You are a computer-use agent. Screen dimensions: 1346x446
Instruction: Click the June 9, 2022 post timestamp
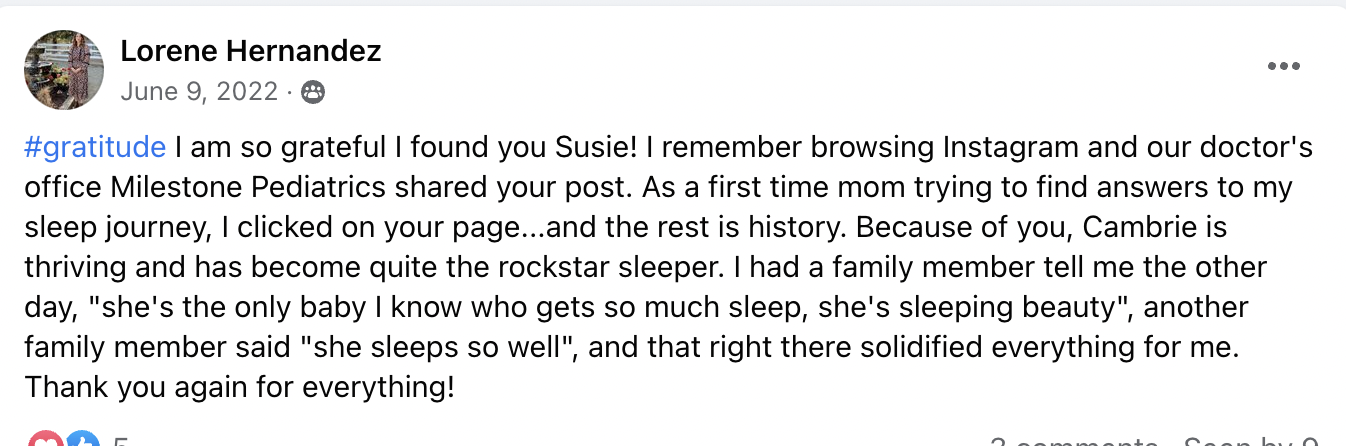click(x=199, y=92)
